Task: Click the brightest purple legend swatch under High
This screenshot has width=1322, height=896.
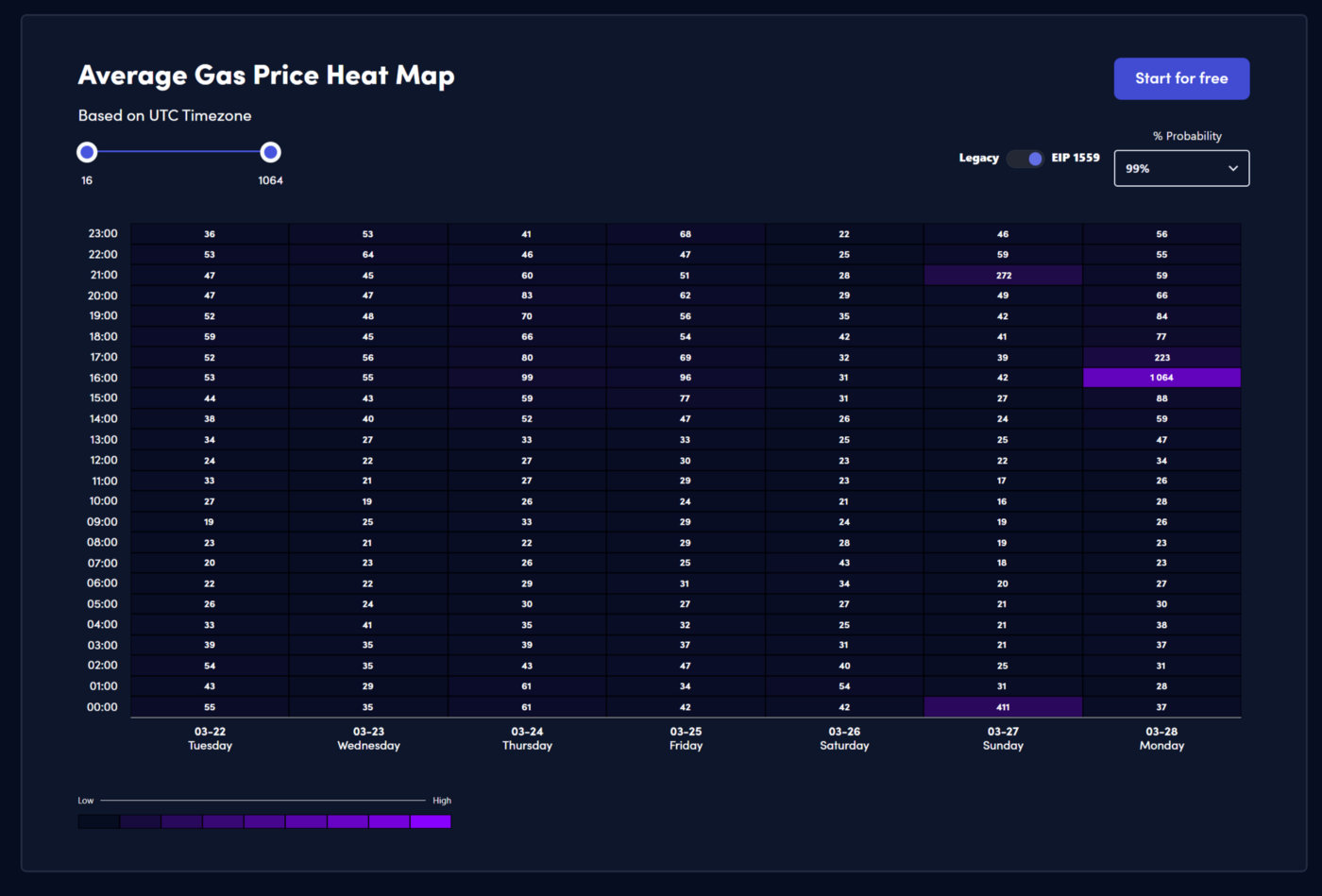Action: coord(431,821)
